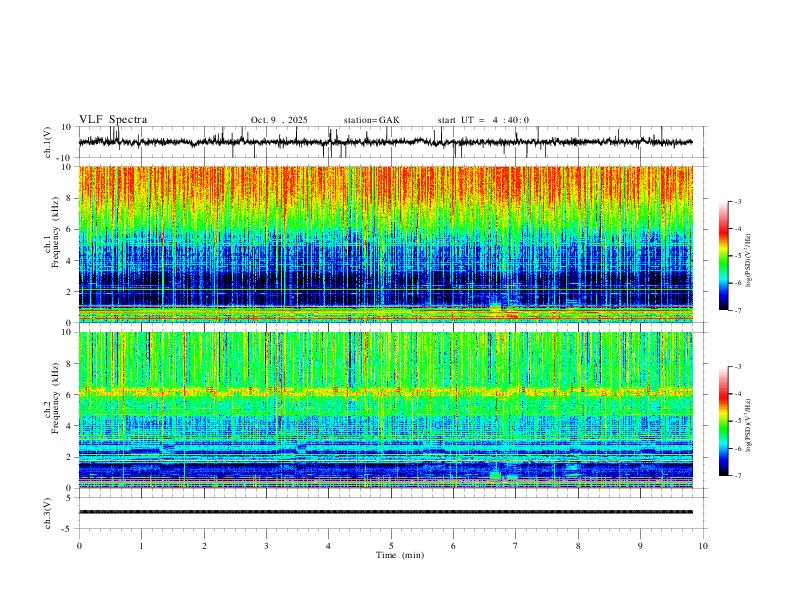Click time axis tick label "2"
The height and width of the screenshot is (612, 792).
point(204,546)
